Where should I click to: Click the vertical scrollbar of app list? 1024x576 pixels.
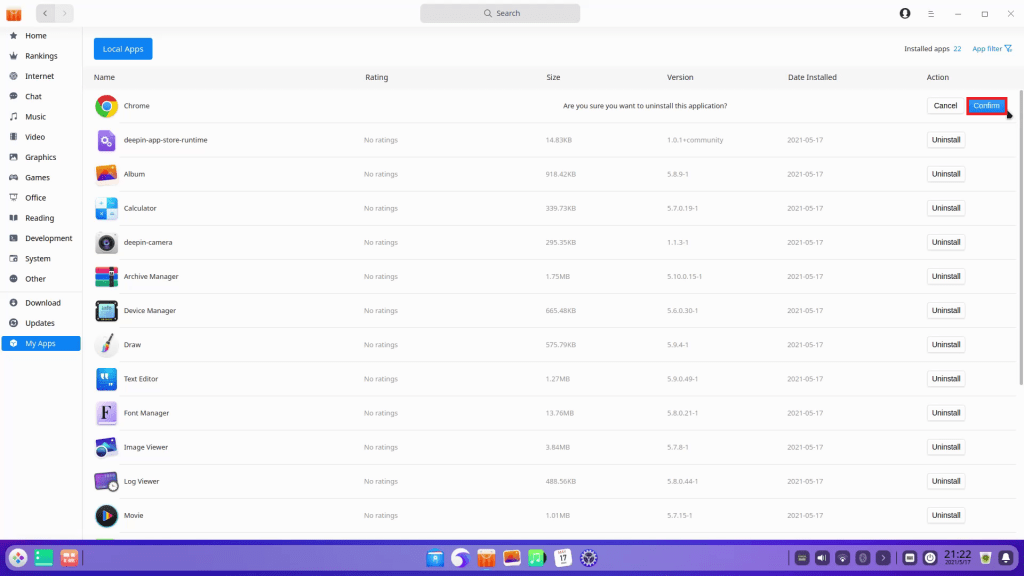[1020, 240]
